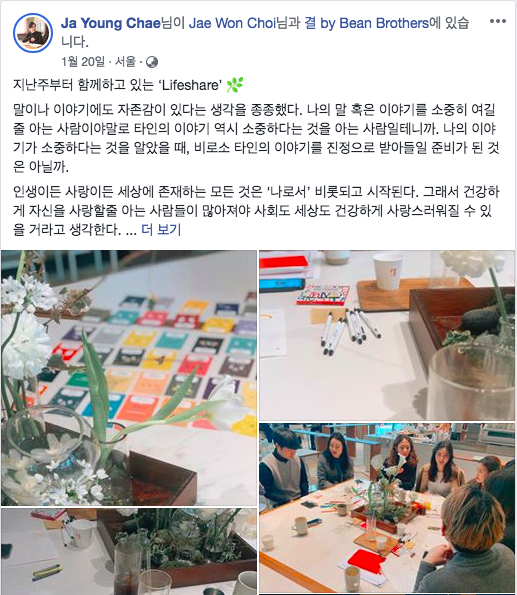Open Ja Young Chae's profile picture

click(x=33, y=33)
